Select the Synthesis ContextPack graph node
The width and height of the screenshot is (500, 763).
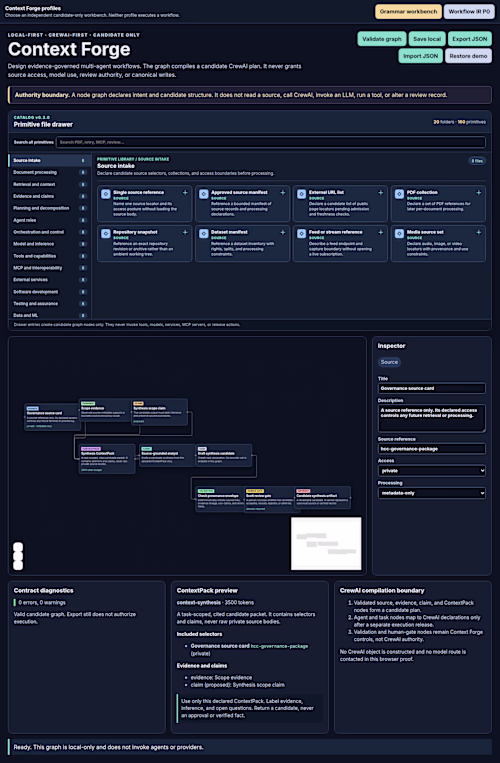pyautogui.click(x=107, y=459)
